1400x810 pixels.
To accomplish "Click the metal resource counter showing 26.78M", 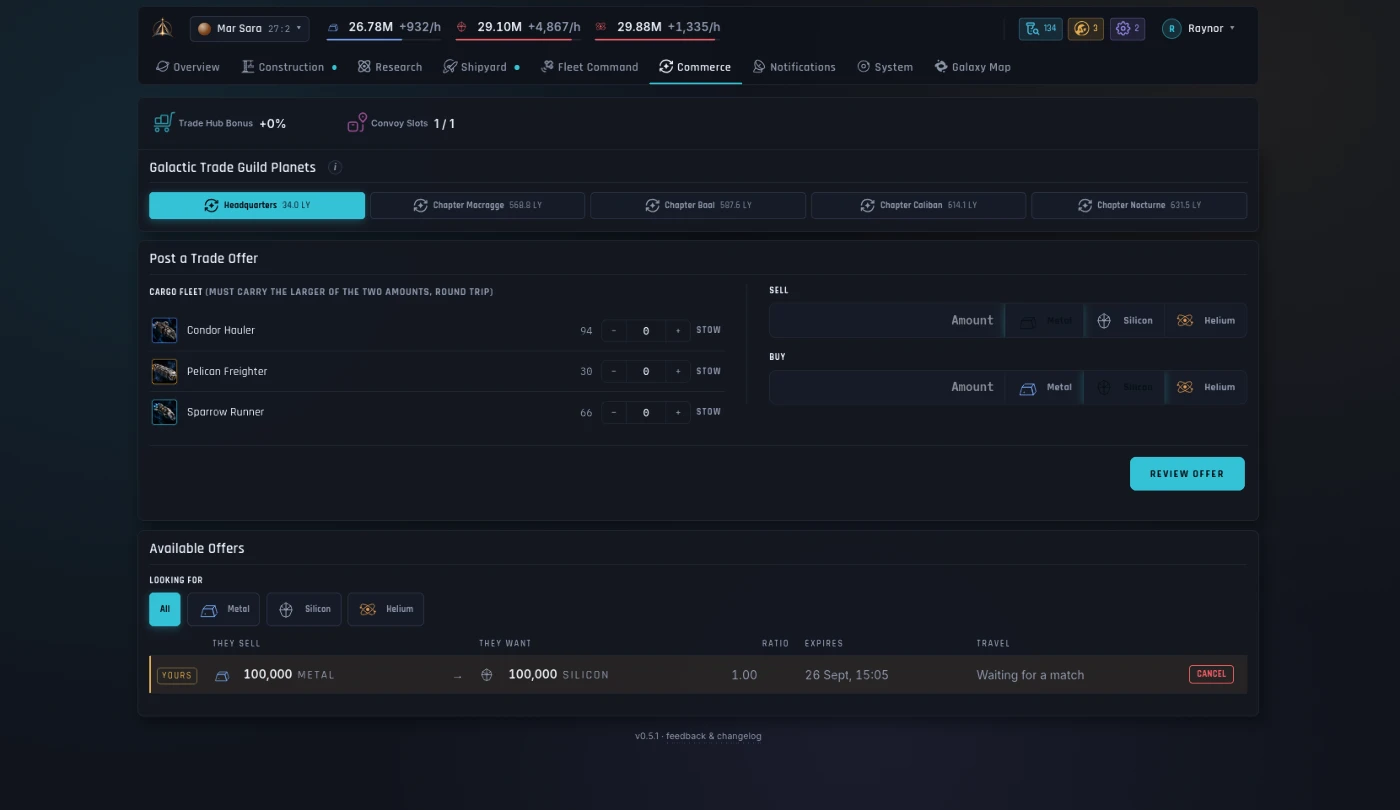I will point(384,28).
